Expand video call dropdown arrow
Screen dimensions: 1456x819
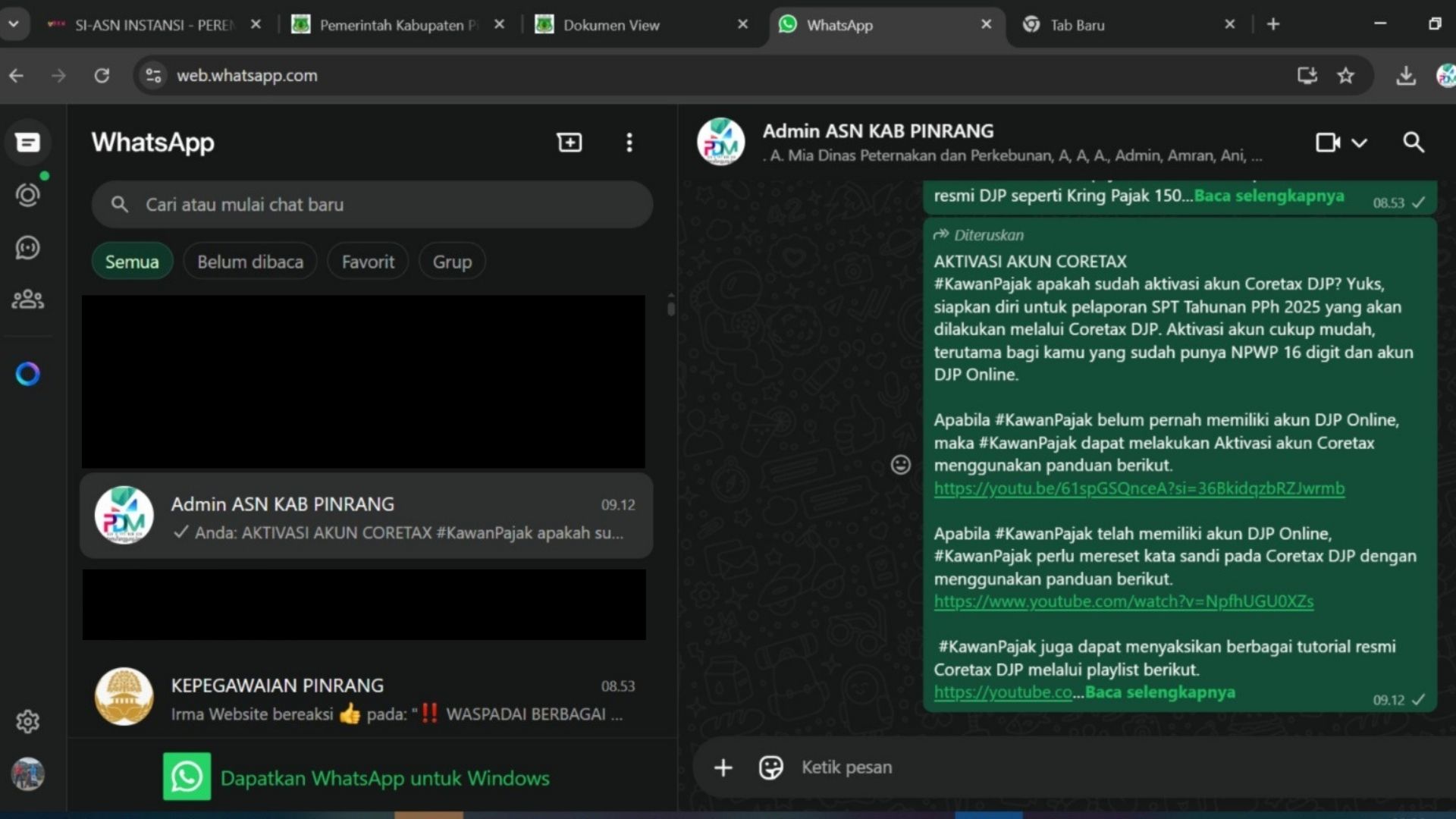pos(1360,143)
